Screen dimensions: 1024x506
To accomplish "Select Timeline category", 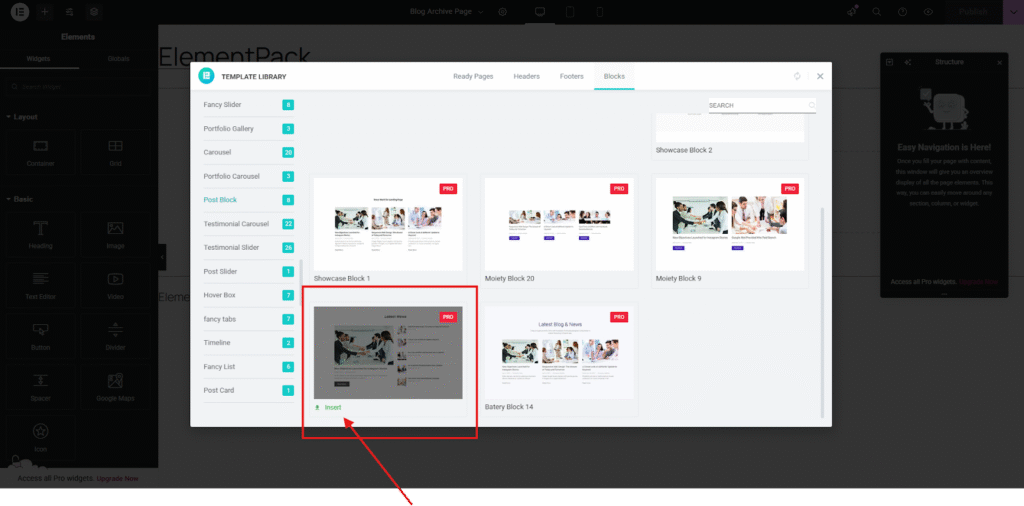I will (248, 343).
